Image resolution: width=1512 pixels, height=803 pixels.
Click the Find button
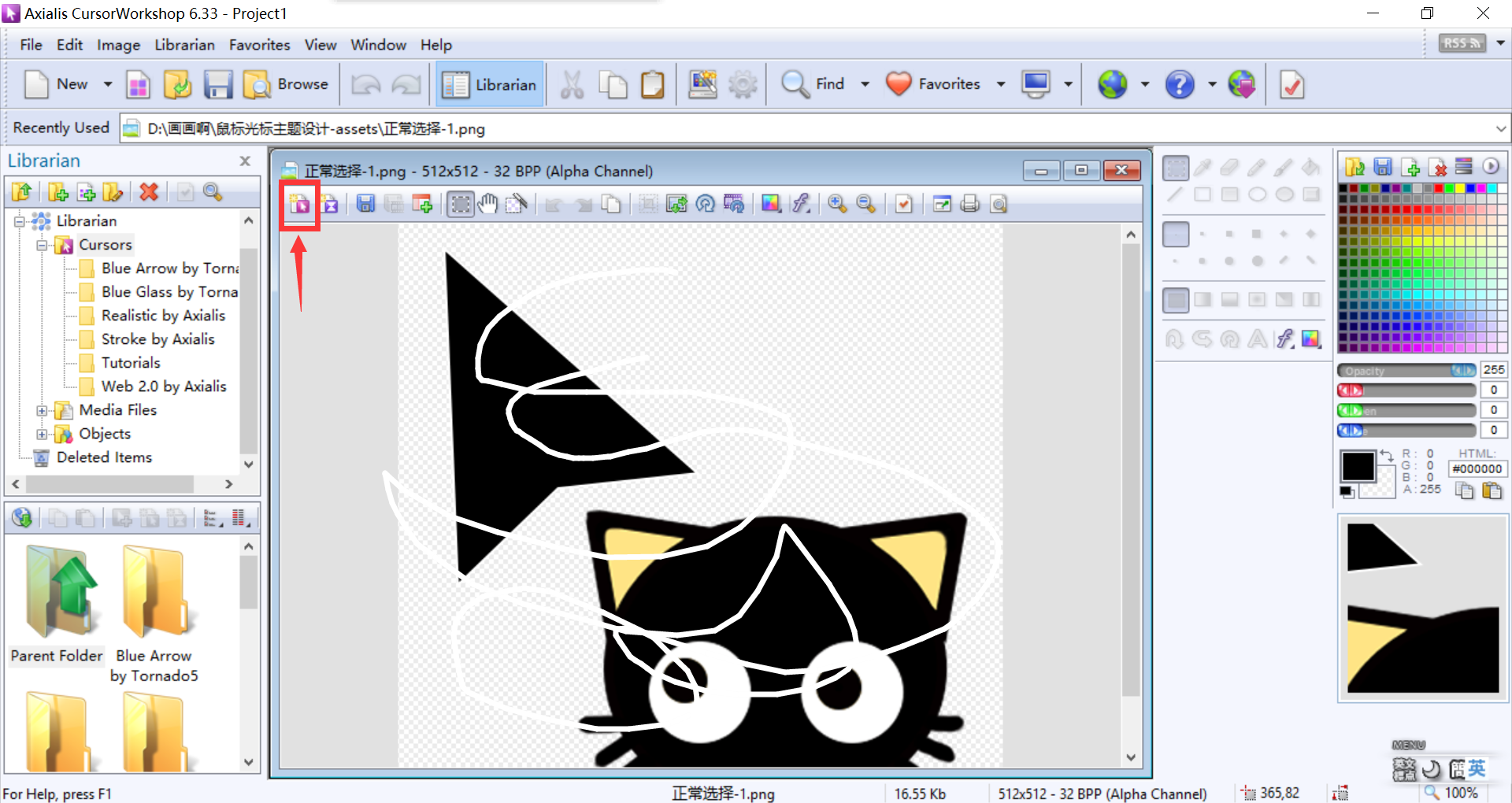coord(813,84)
